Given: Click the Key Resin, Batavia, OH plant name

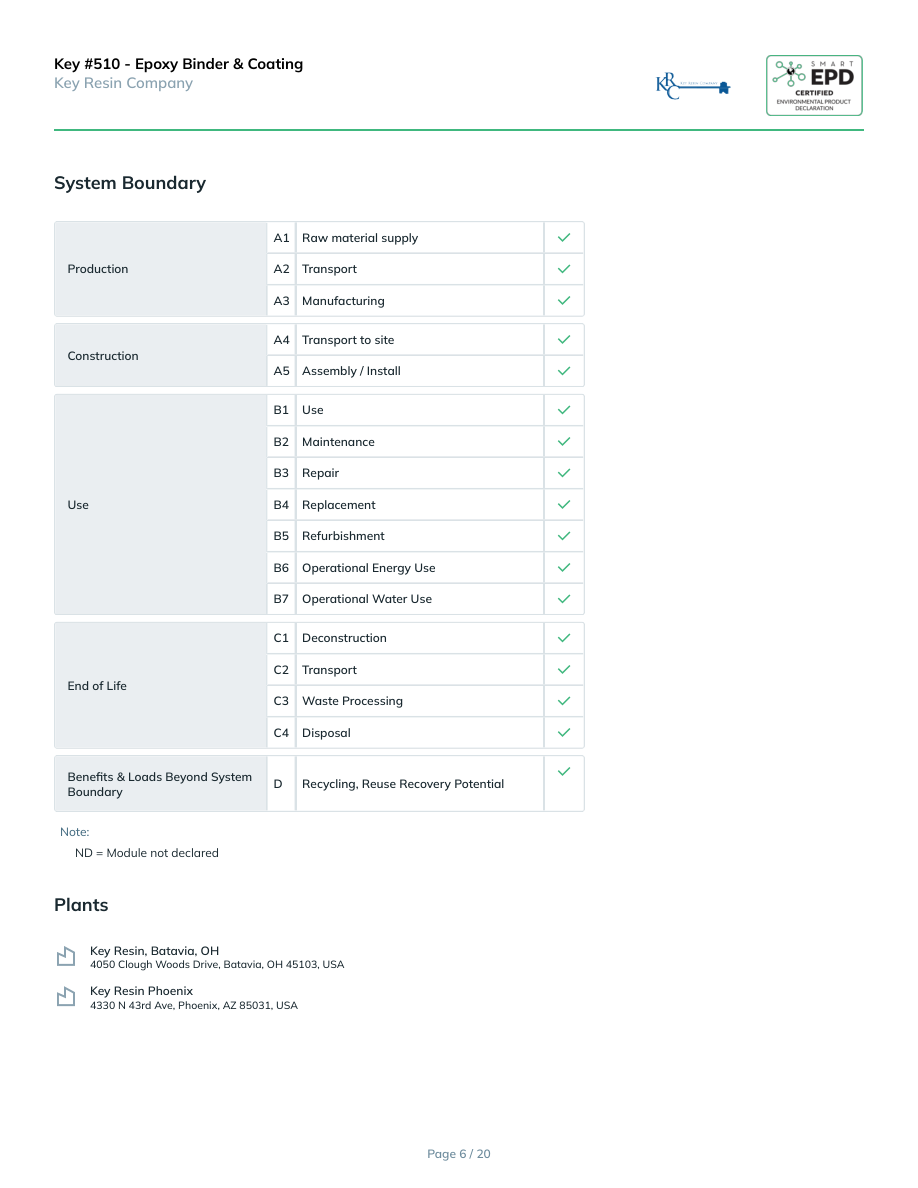Looking at the screenshot, I should [154, 951].
